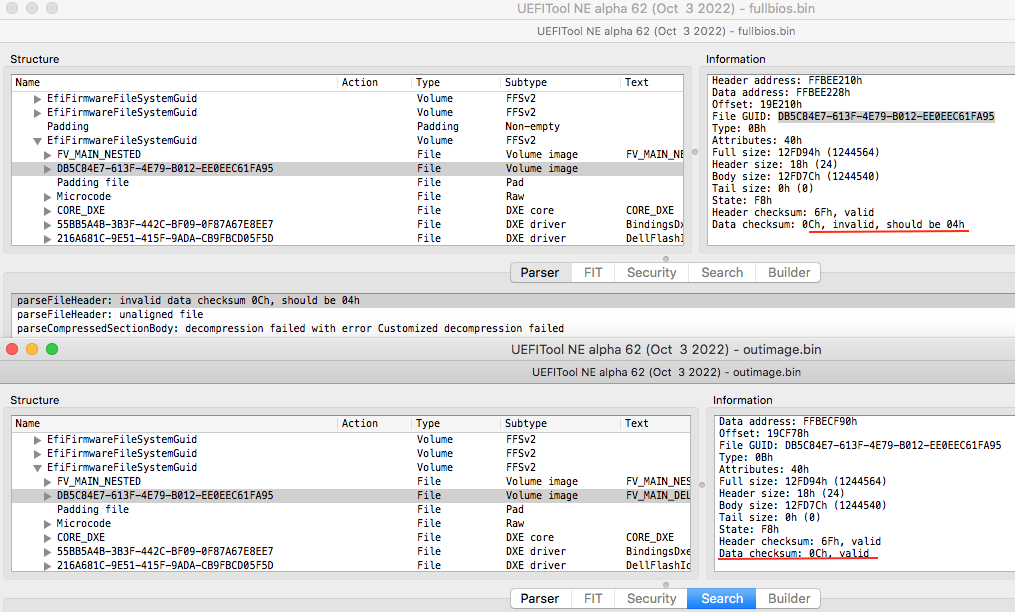Click Action column header in fullbios.bin window

(x=374, y=82)
